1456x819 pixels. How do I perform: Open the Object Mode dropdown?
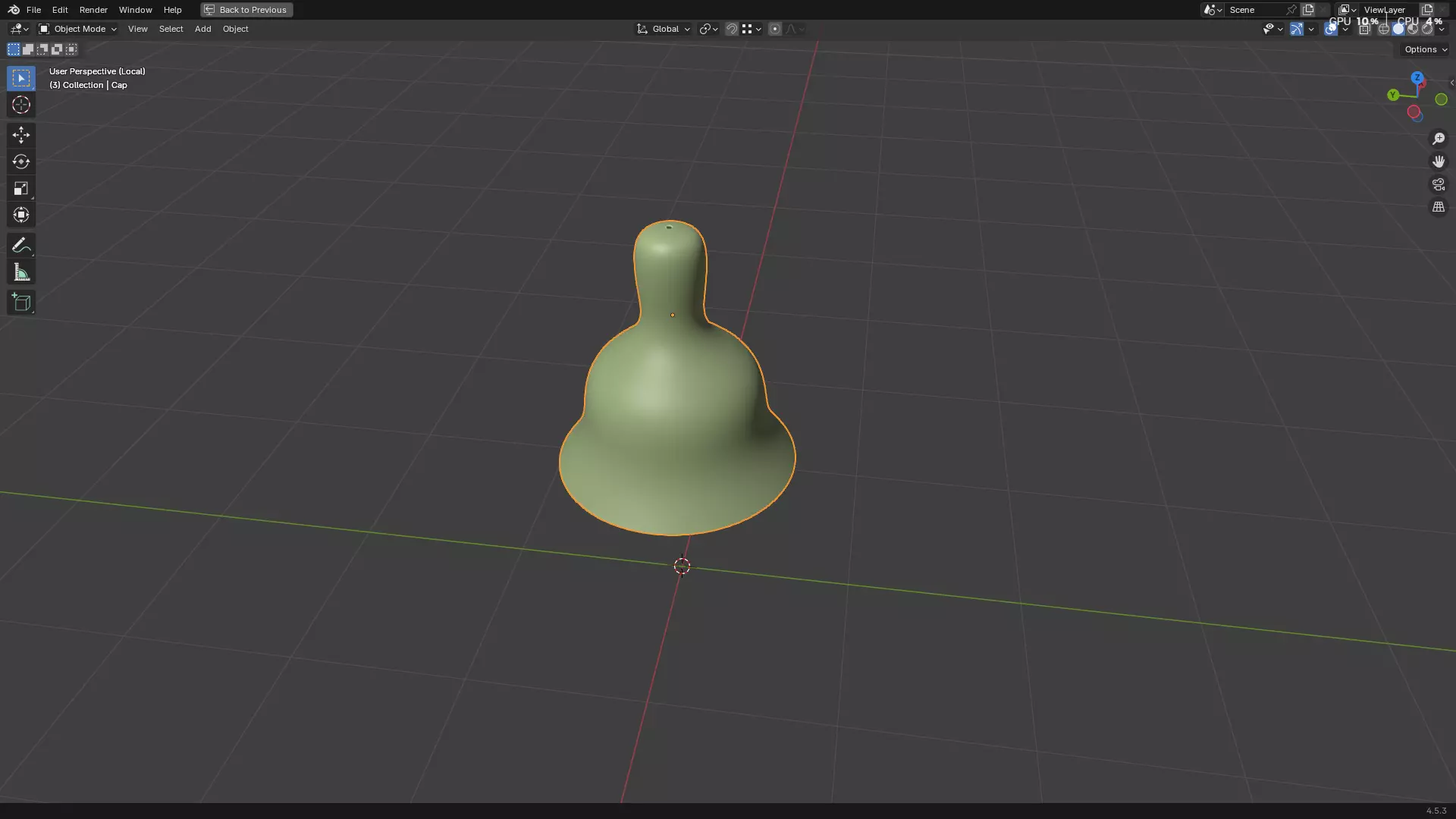coord(77,29)
